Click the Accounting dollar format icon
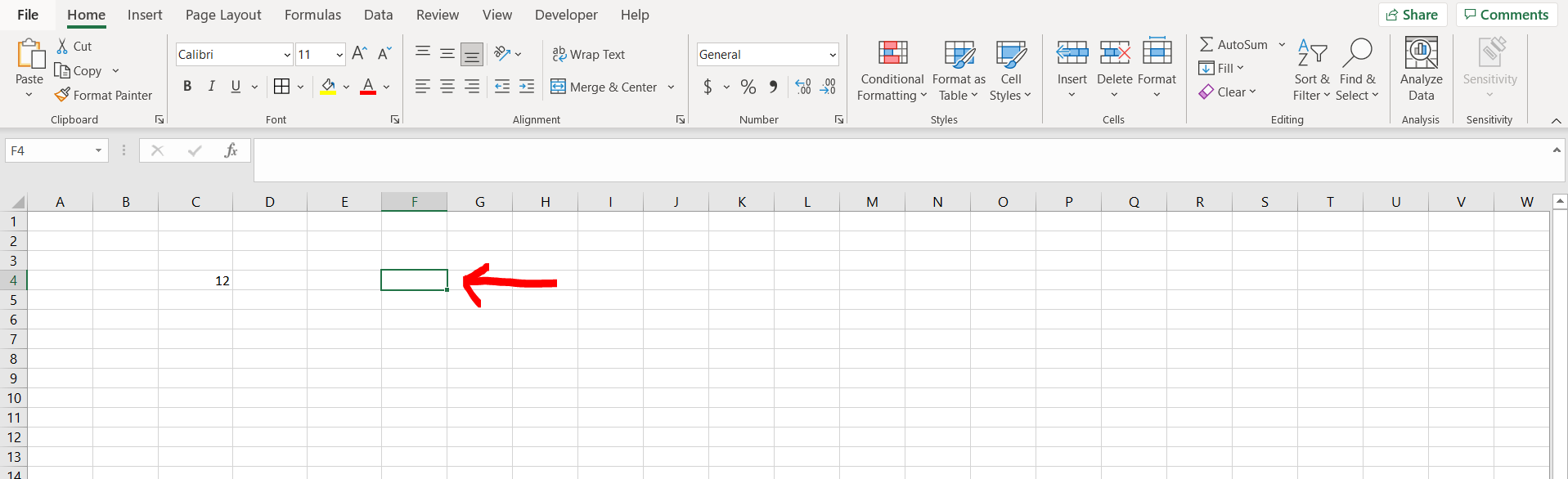 click(x=708, y=87)
